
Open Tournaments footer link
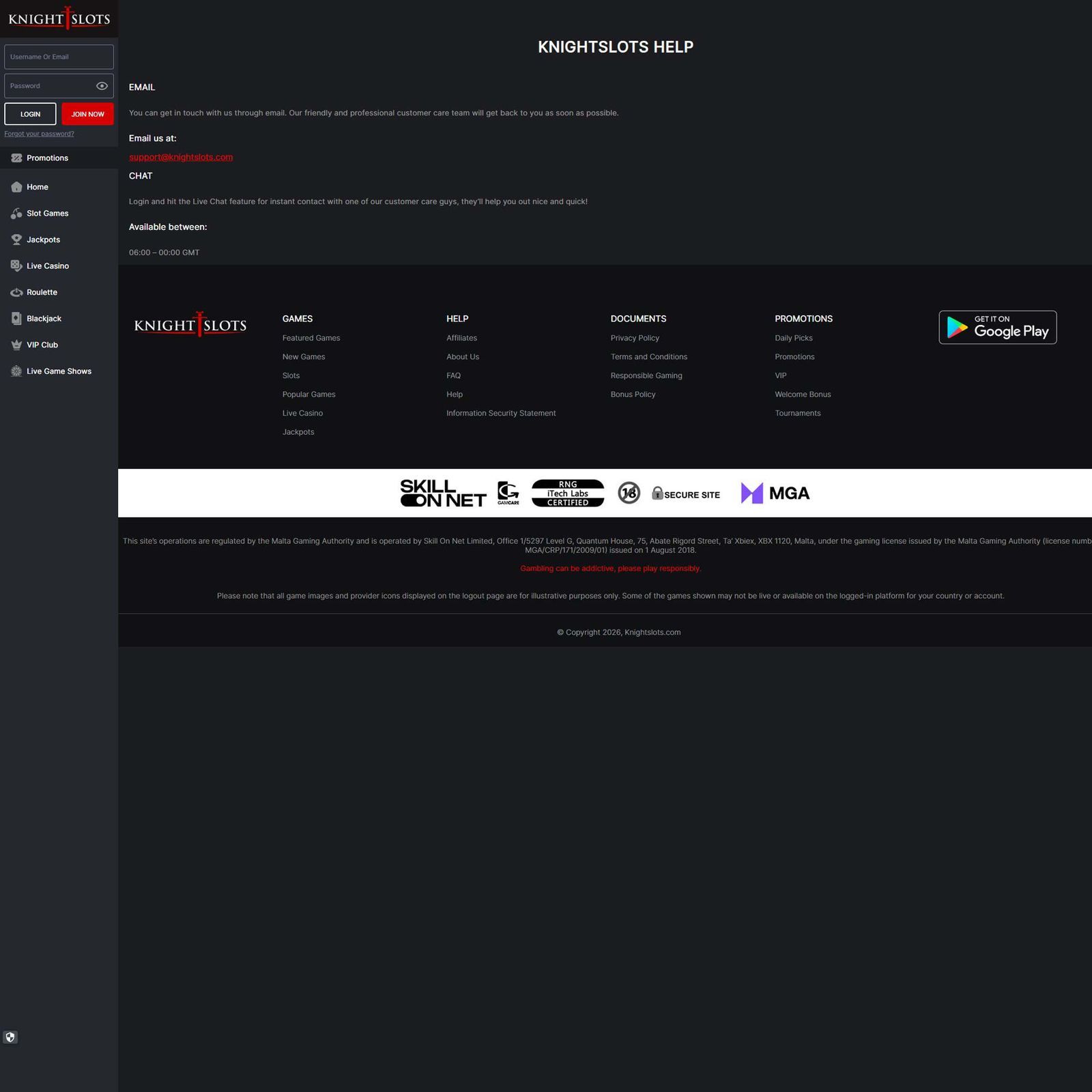coord(798,414)
